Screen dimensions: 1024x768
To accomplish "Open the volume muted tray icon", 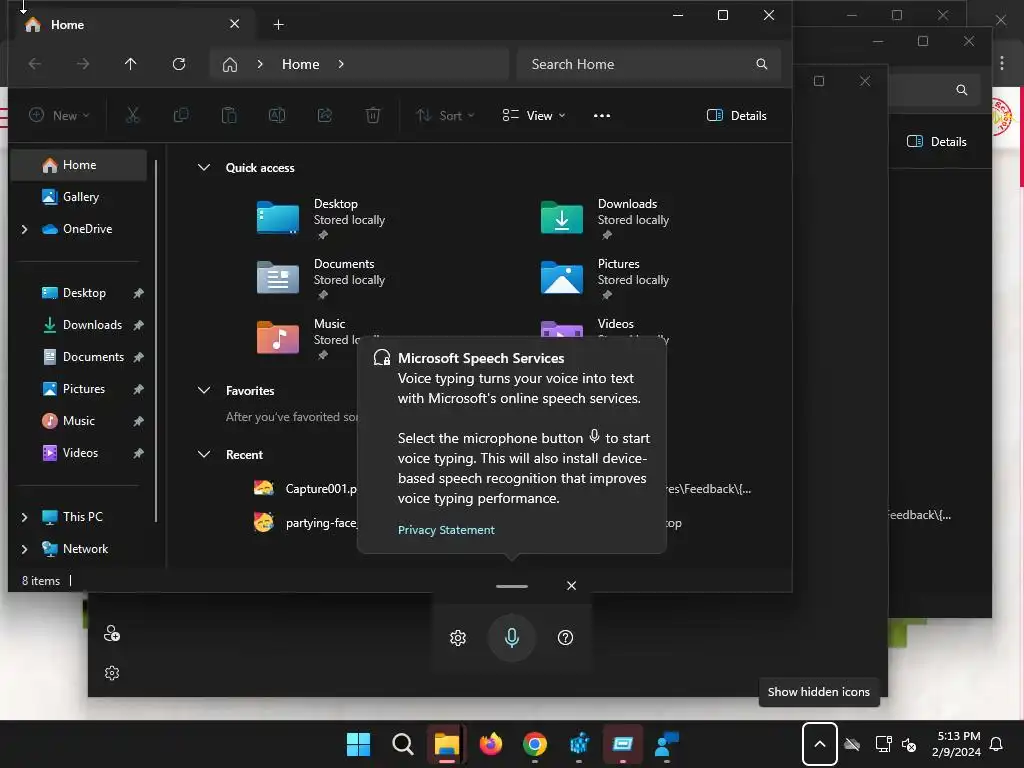I will coord(908,744).
